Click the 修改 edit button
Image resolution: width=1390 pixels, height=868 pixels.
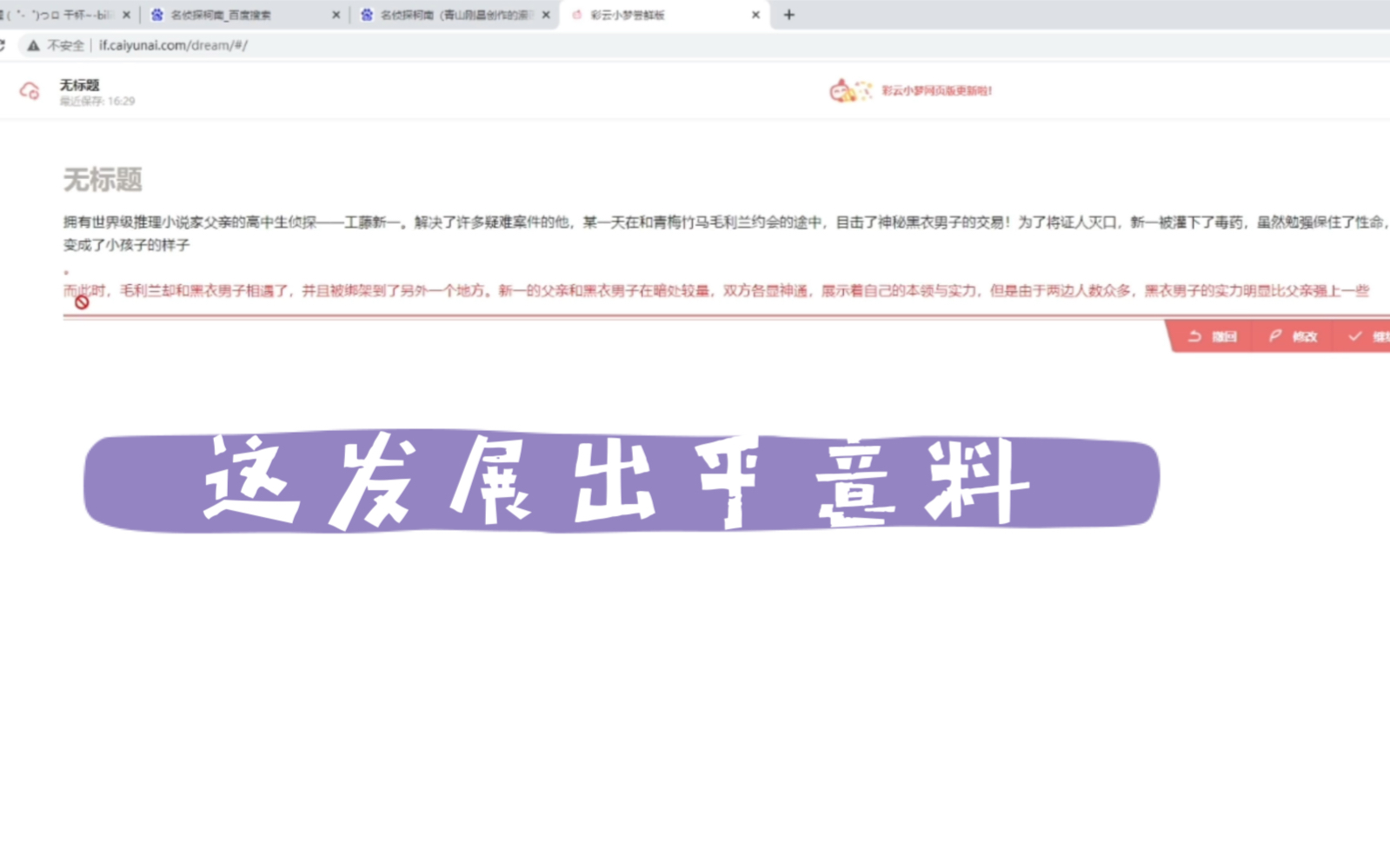(1293, 336)
